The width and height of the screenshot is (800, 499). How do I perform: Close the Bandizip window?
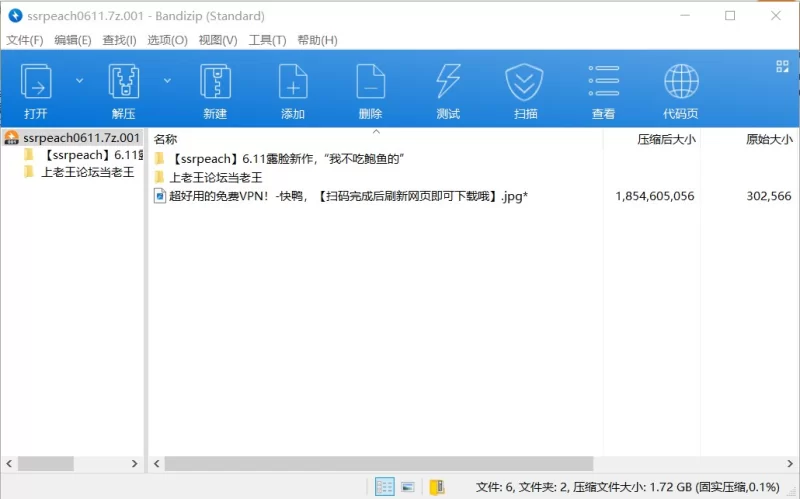click(x=776, y=16)
